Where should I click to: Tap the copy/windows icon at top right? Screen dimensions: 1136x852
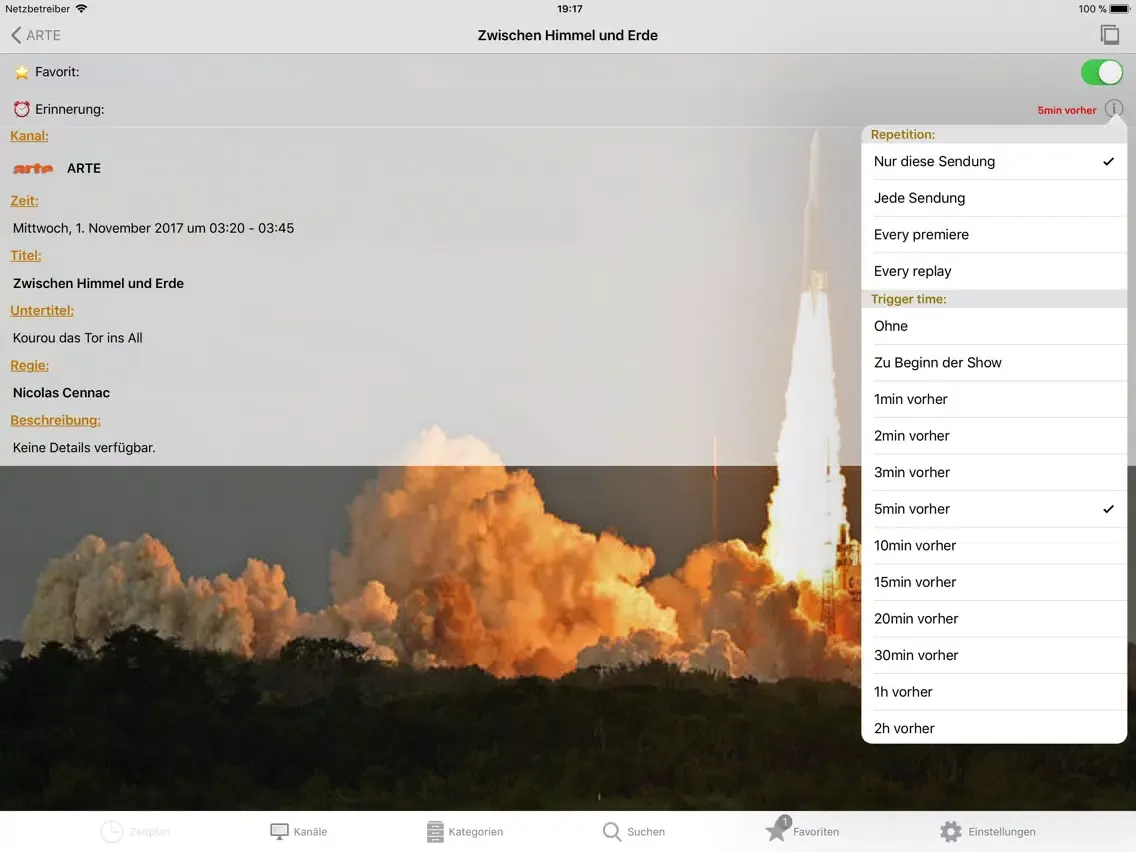tap(1109, 35)
